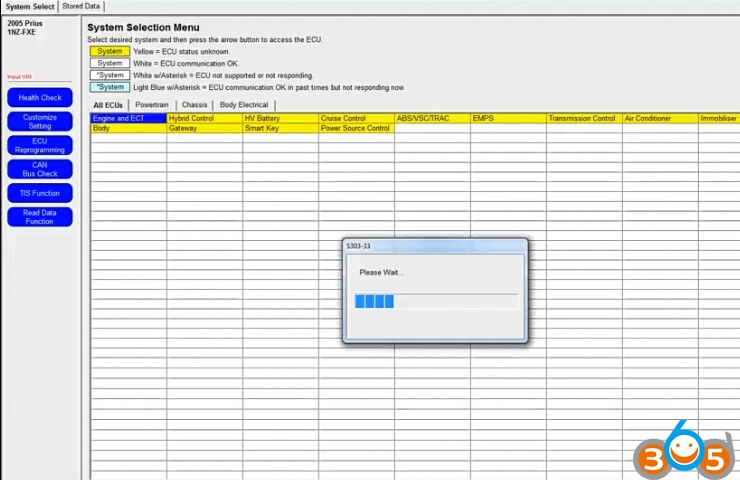740x480 pixels.
Task: Click the white *System legend box
Action: 110,76
